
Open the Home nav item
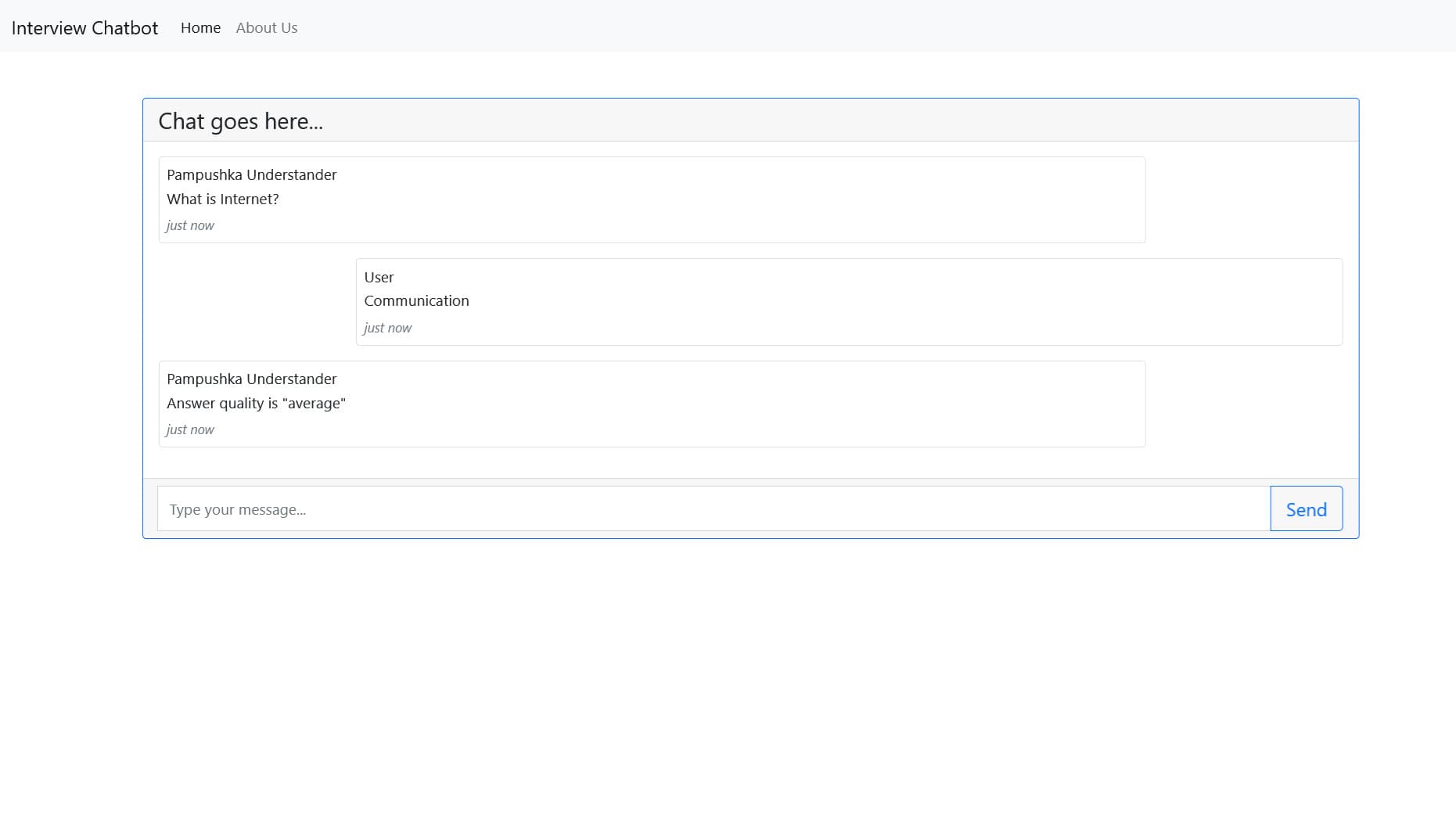pyautogui.click(x=200, y=28)
